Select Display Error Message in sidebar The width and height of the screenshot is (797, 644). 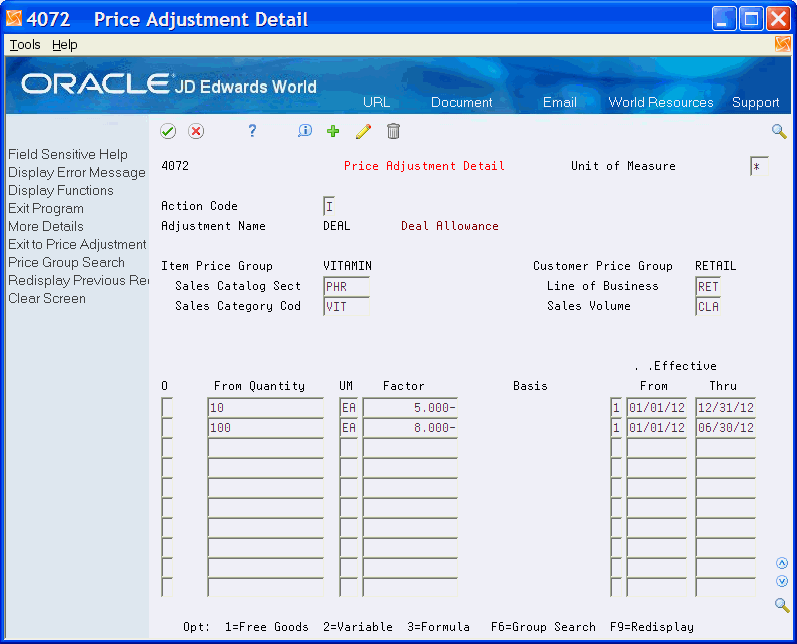pyautogui.click(x=77, y=172)
